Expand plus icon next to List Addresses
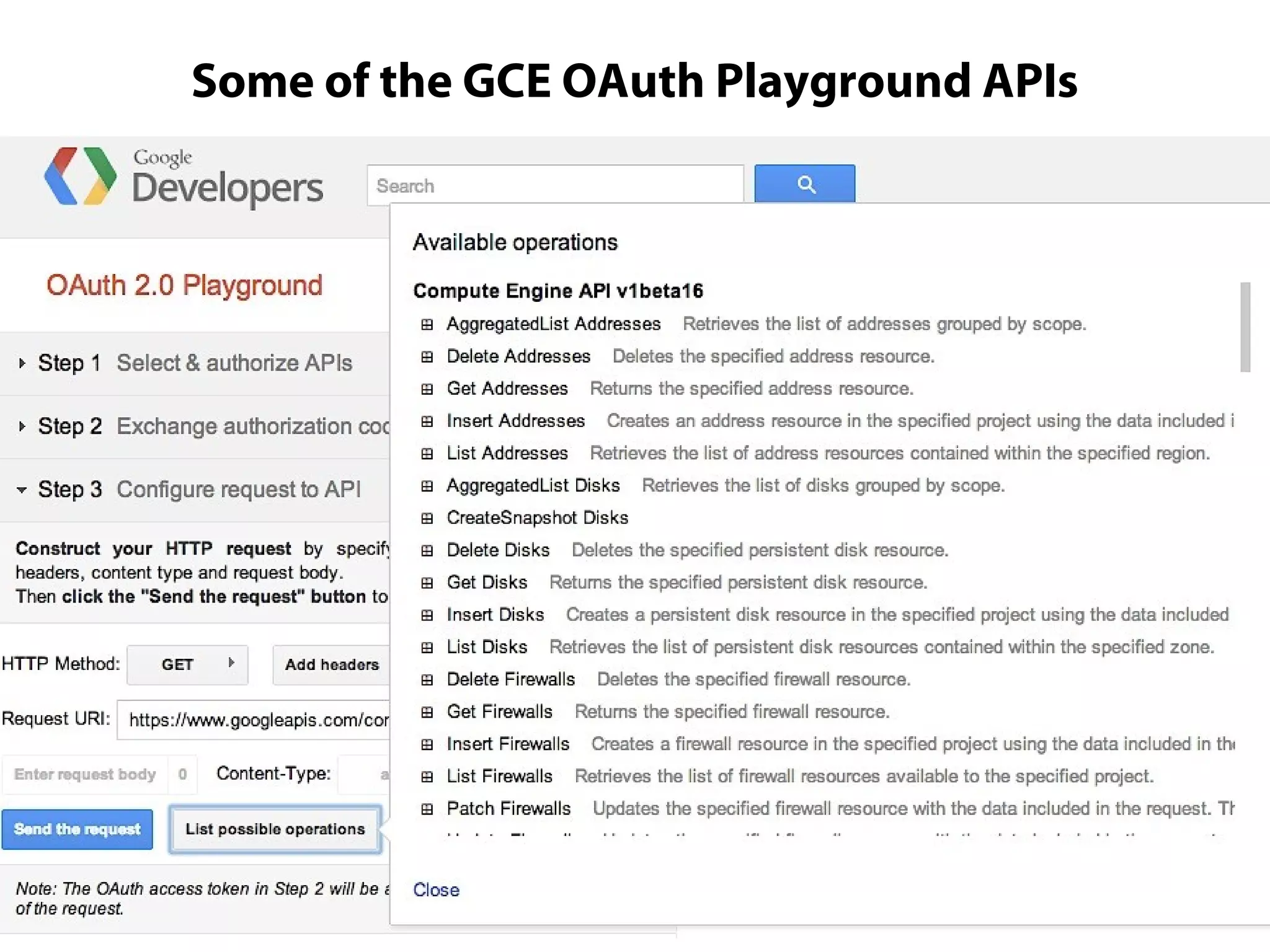Image resolution: width=1270 pixels, height=952 pixels. click(427, 453)
